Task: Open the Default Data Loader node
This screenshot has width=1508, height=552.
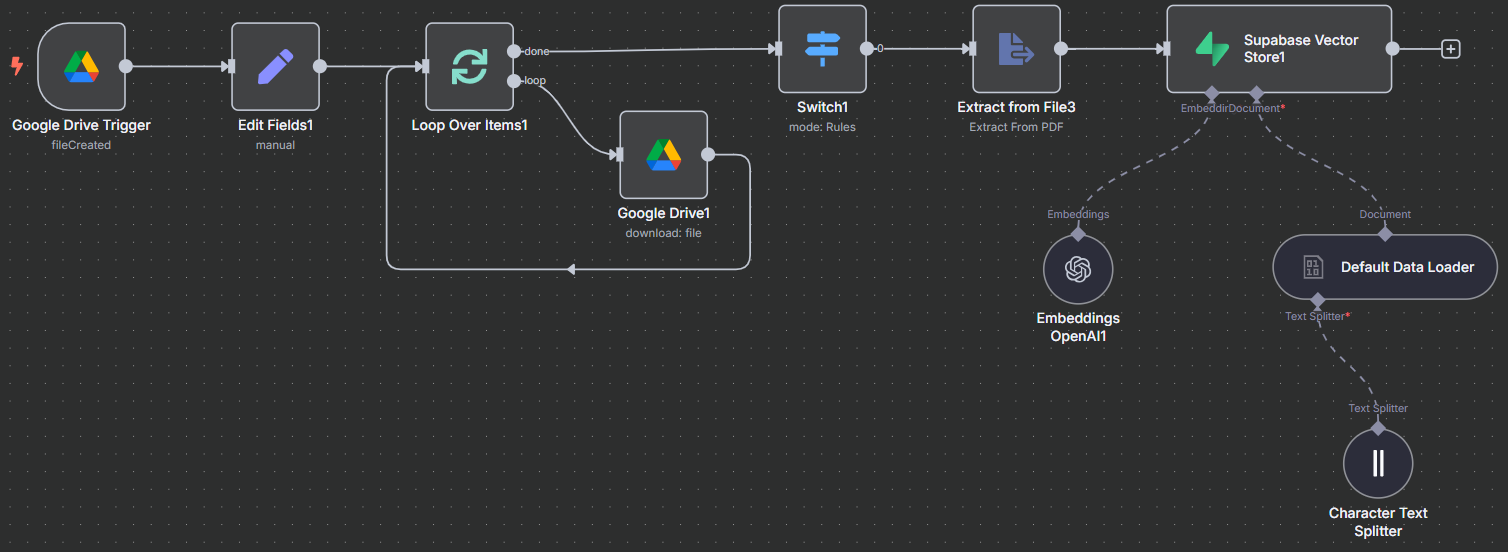Action: pos(1385,267)
